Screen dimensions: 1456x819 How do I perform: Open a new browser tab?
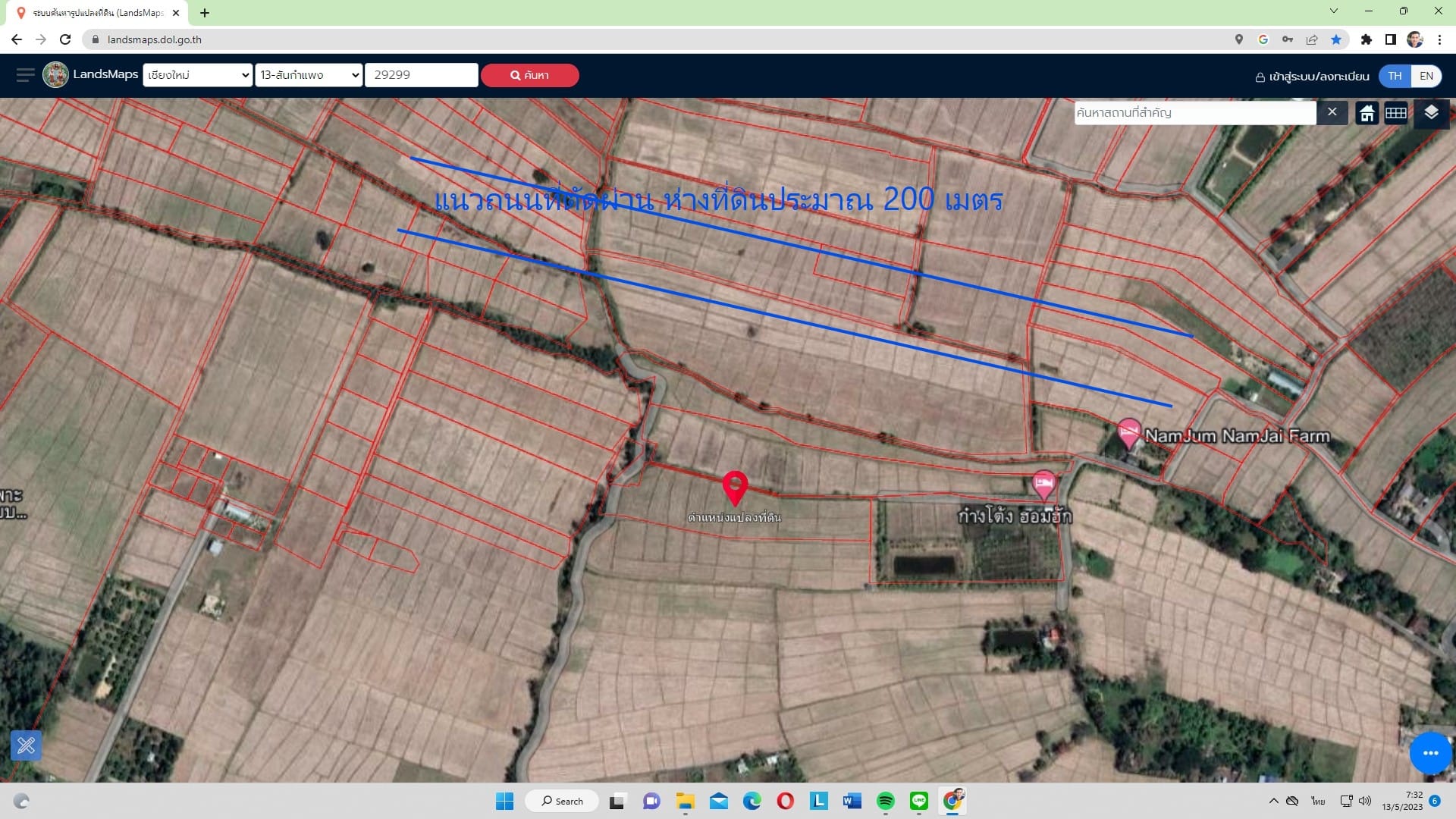coord(205,13)
